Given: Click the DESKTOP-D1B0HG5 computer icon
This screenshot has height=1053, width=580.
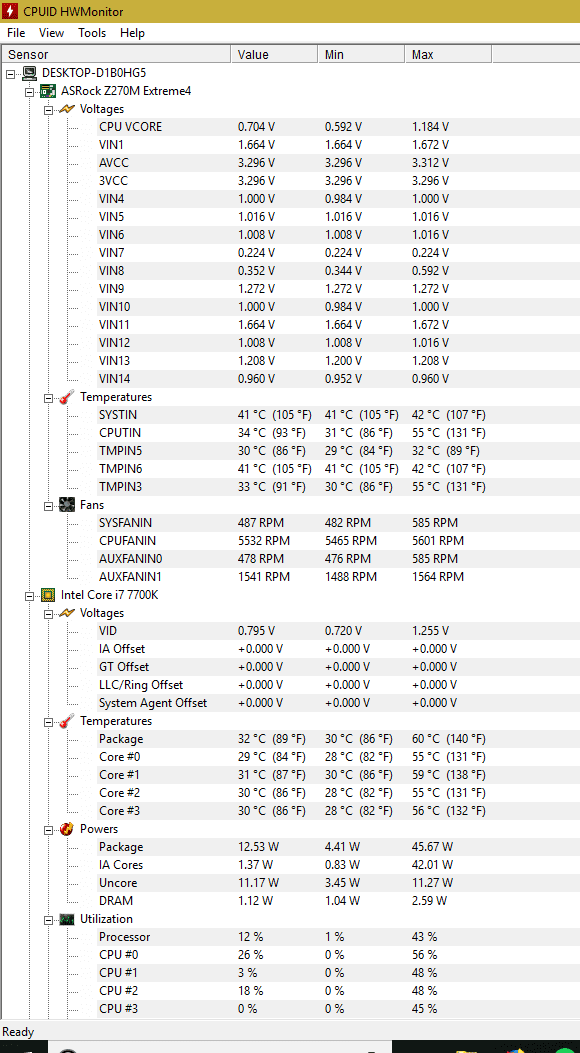Looking at the screenshot, I should 30,73.
